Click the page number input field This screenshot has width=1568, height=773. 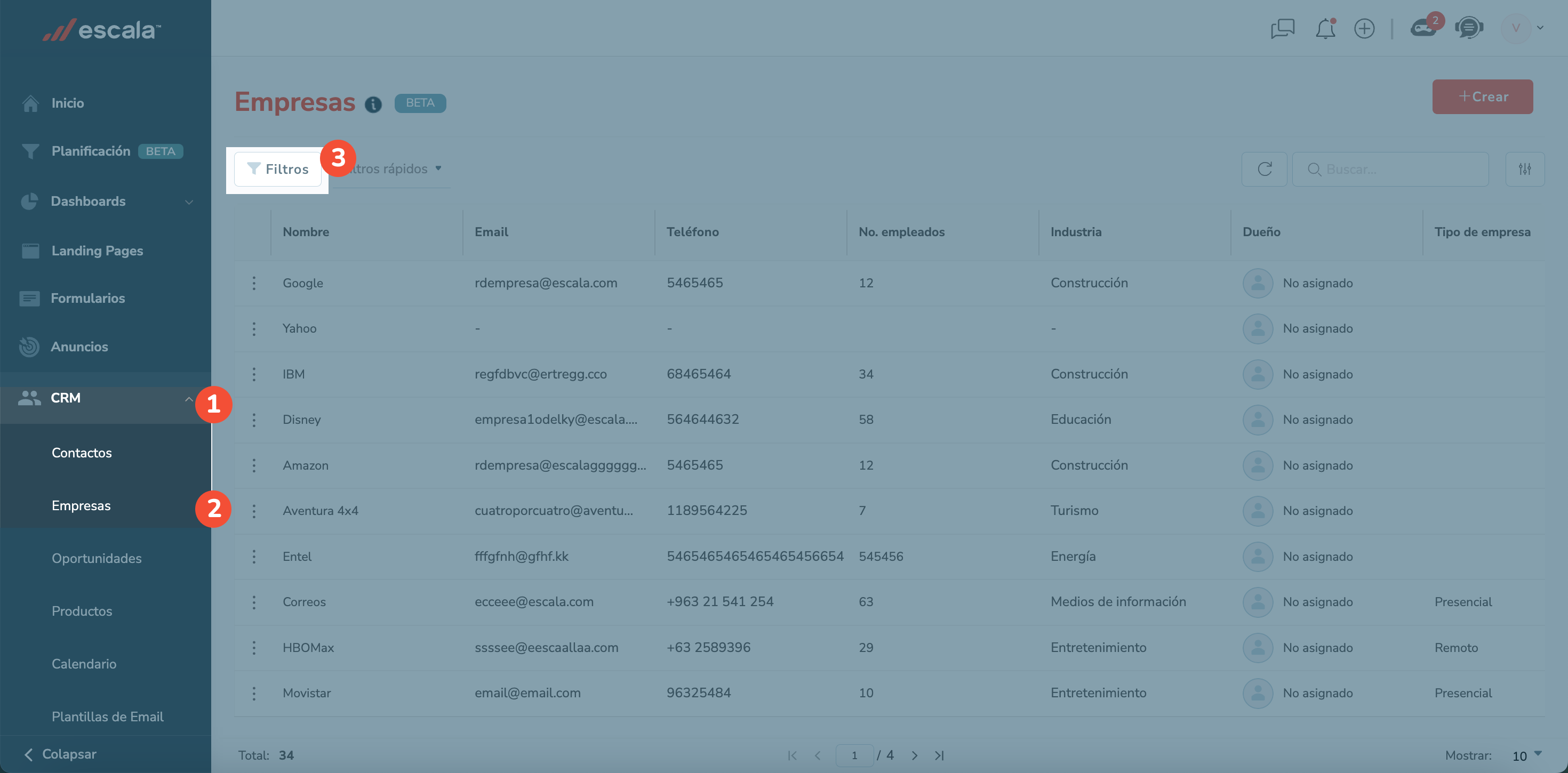coord(854,755)
